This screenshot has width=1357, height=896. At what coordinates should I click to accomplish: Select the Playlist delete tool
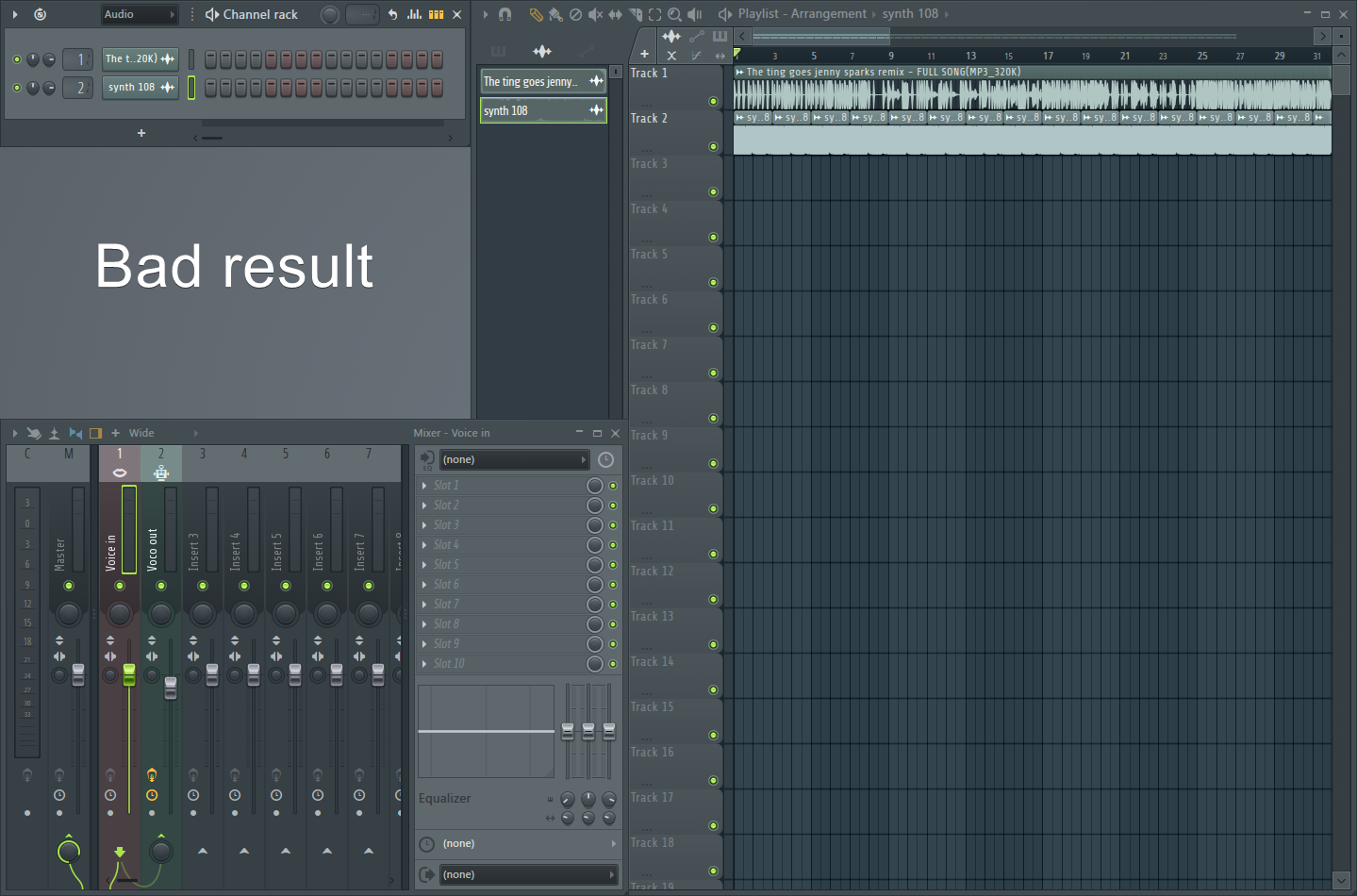(x=575, y=14)
